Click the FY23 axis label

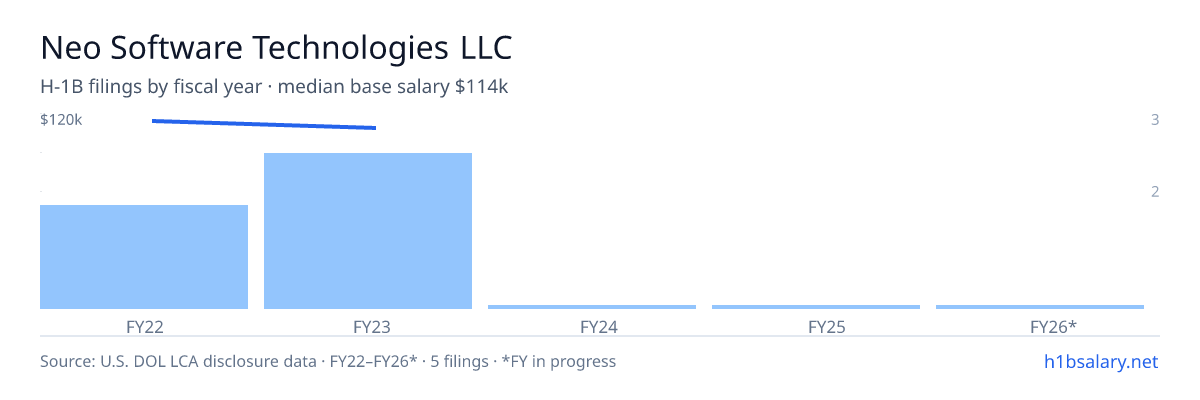coord(368,327)
